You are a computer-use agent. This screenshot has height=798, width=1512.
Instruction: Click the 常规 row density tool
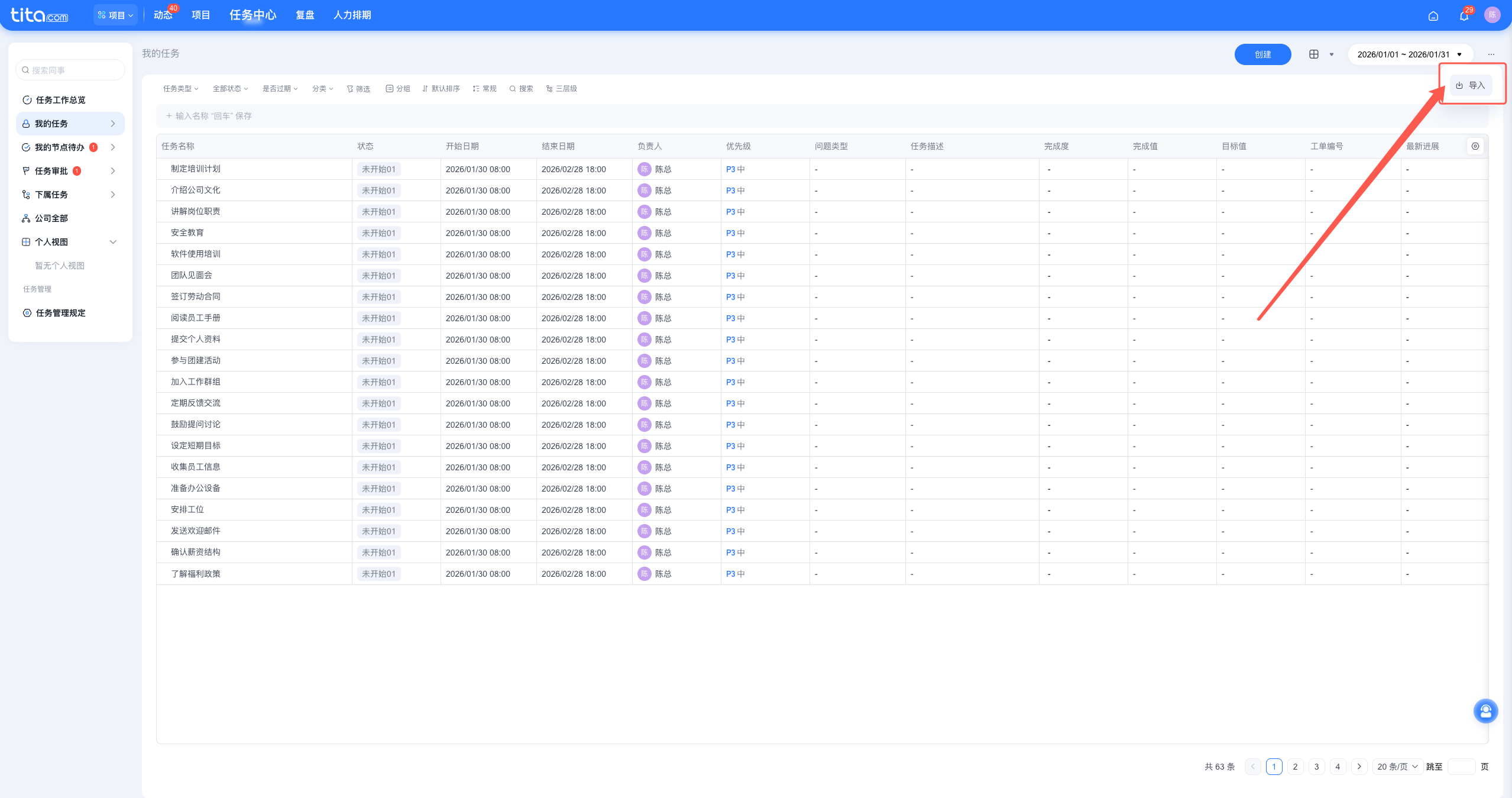coord(485,89)
